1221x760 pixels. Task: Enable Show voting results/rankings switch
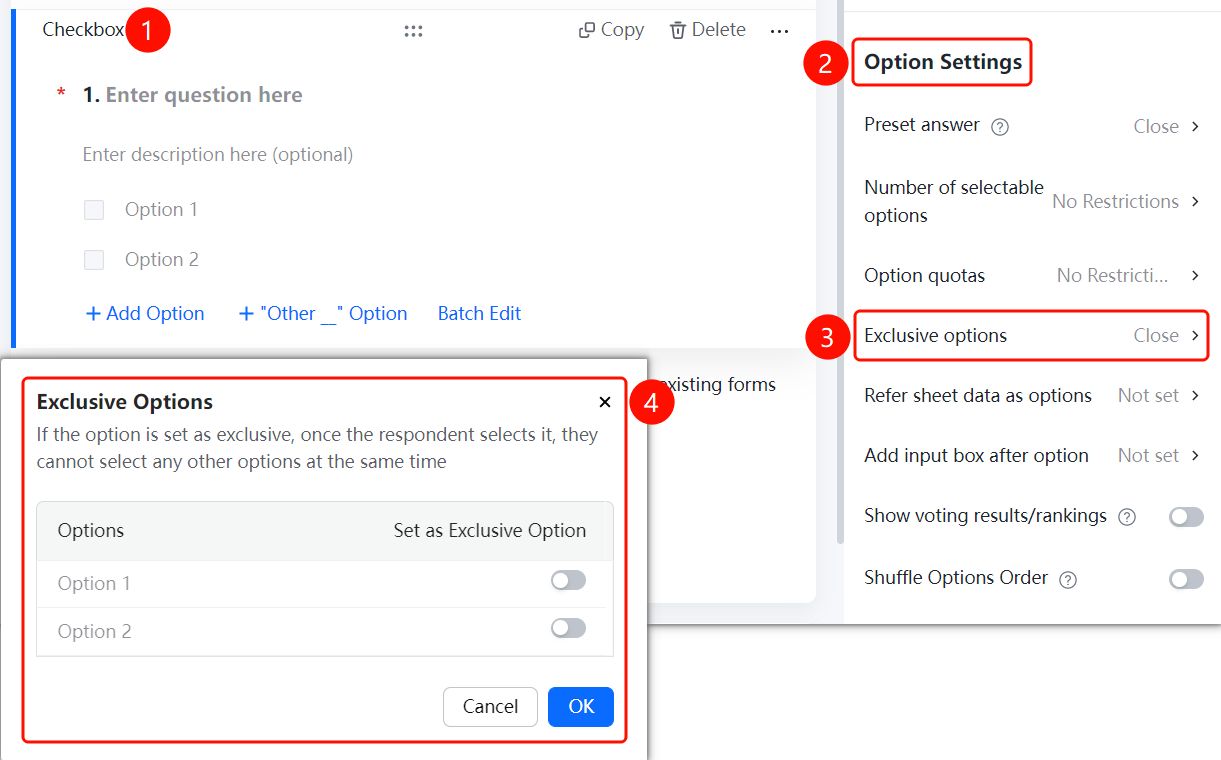pyautogui.click(x=1186, y=517)
